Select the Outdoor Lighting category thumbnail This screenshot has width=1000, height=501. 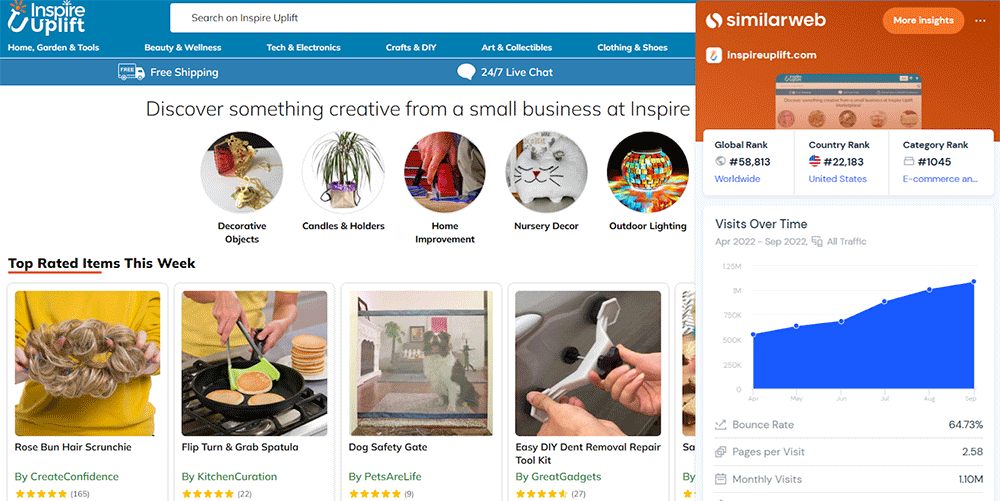(648, 173)
